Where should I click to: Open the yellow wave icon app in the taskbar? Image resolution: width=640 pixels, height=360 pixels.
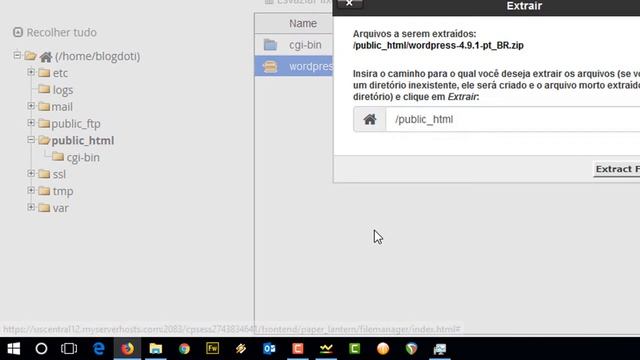pos(326,349)
